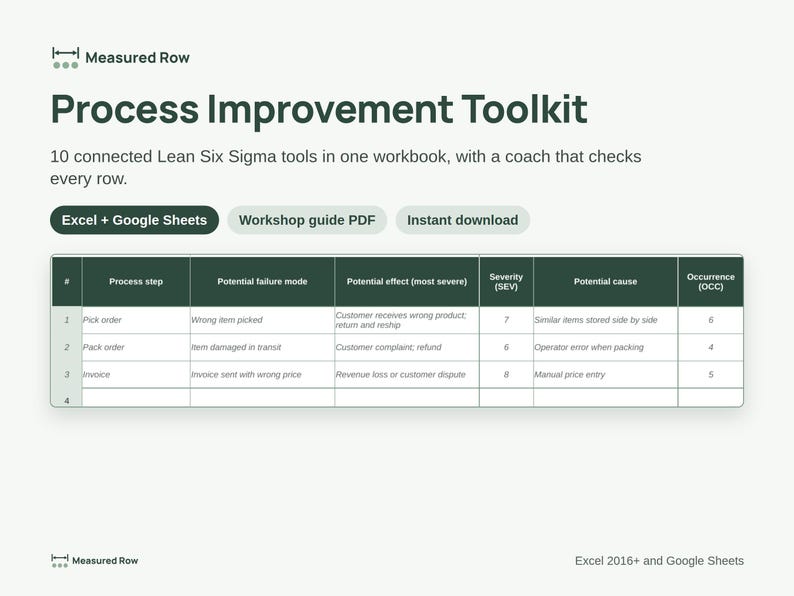Click the Excel 2016+ and Google Sheets footer text
Image resolution: width=794 pixels, height=596 pixels.
tap(659, 561)
